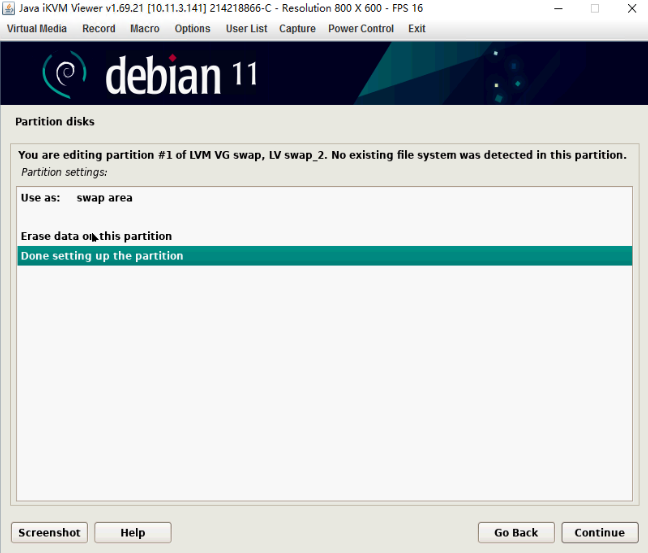The image size is (648, 553).
Task: Open the Macro menu
Action: pyautogui.click(x=145, y=29)
